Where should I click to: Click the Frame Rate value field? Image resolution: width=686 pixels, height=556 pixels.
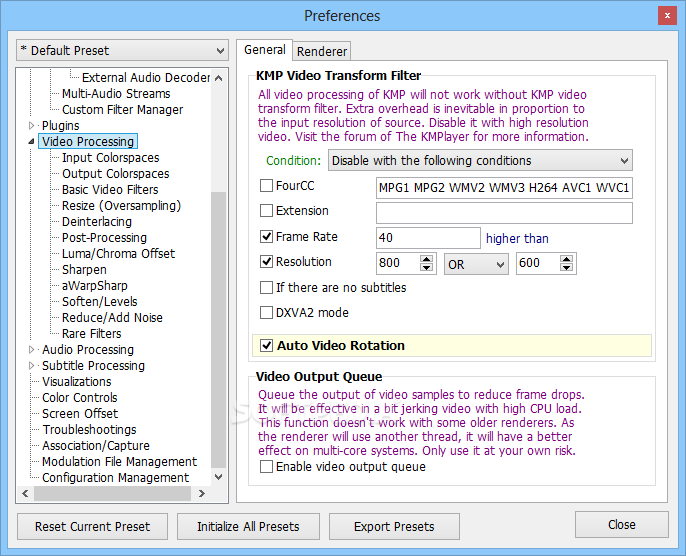click(428, 238)
